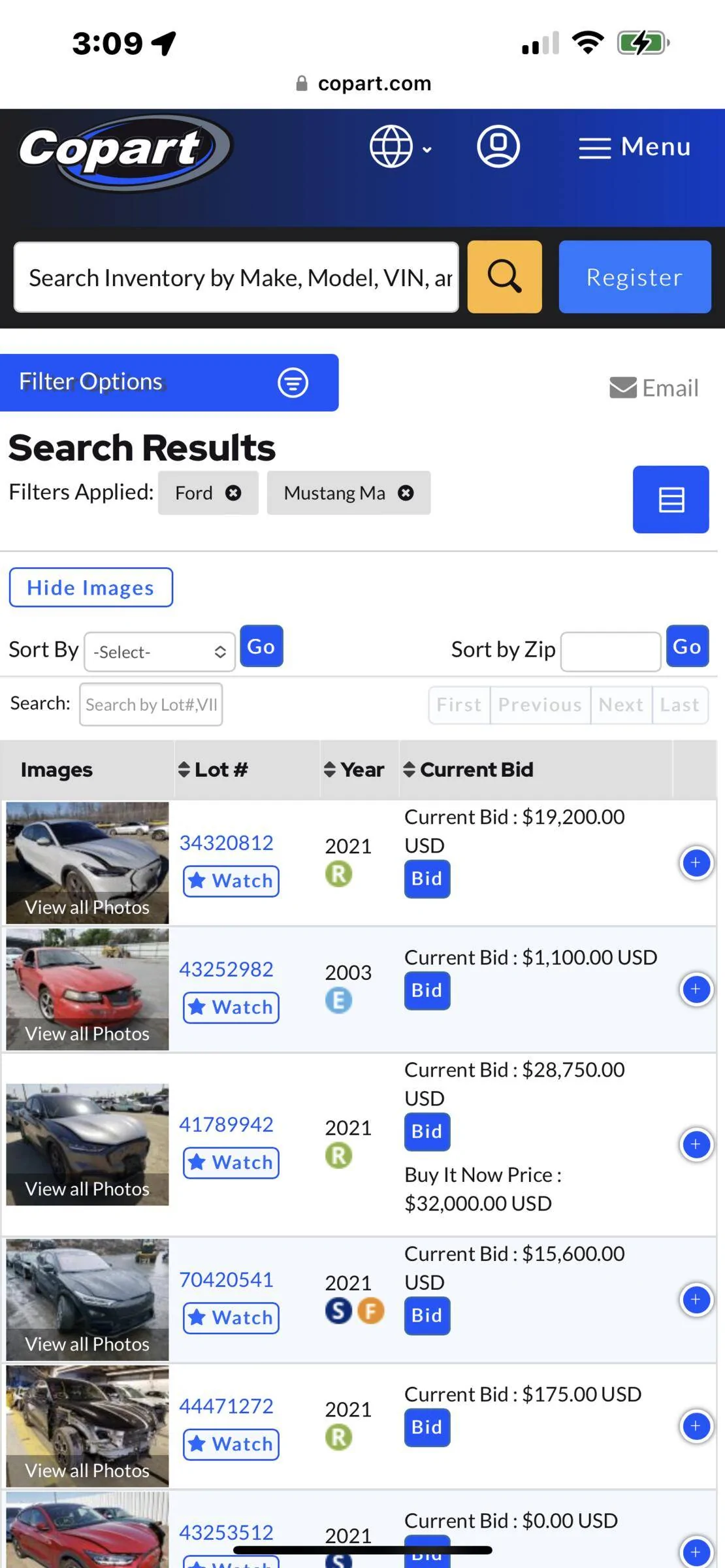This screenshot has height=1568, width=725.
Task: Expand row details for lot 70420541
Action: [696, 1299]
